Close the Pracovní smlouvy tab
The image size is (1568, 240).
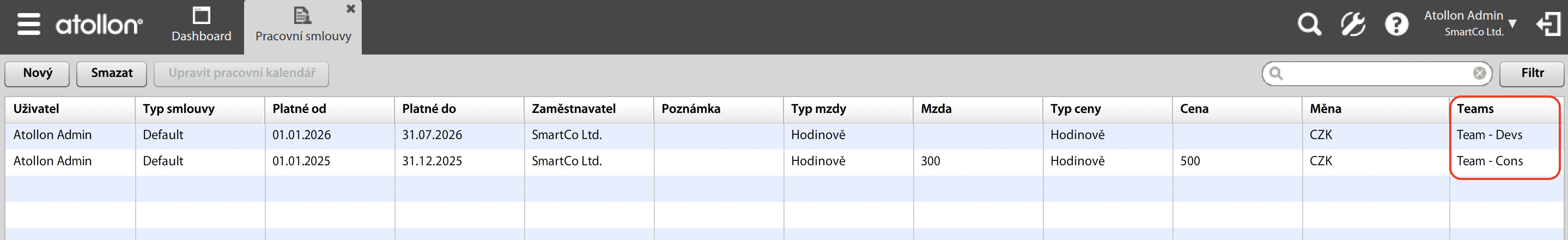pos(351,9)
